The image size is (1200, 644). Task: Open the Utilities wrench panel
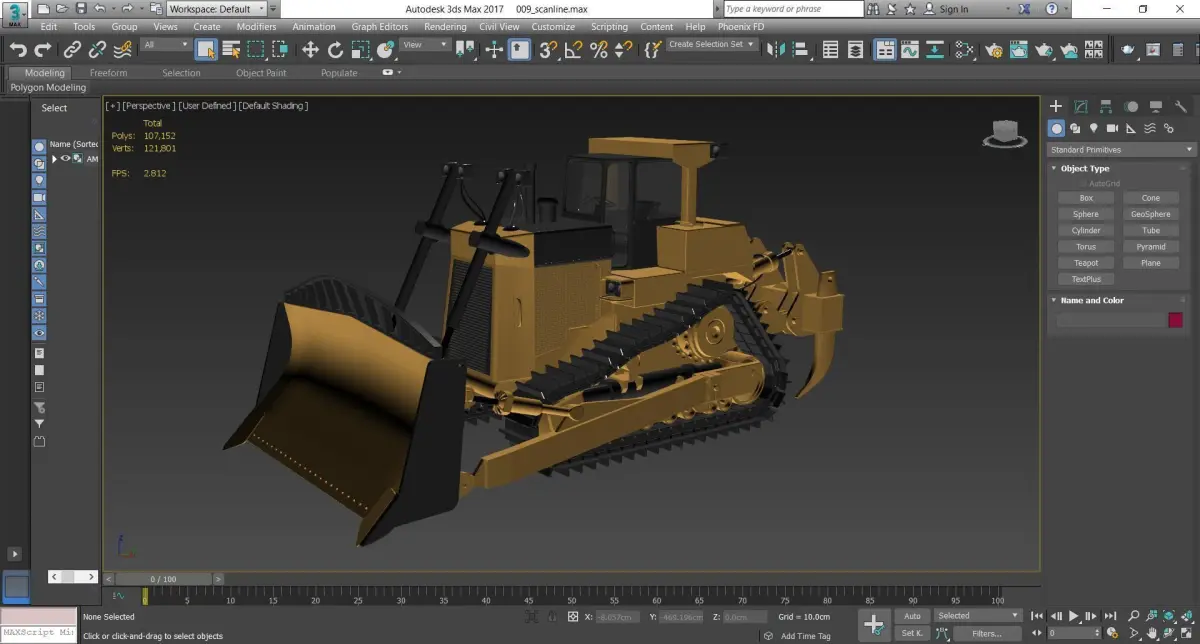pyautogui.click(x=1181, y=107)
